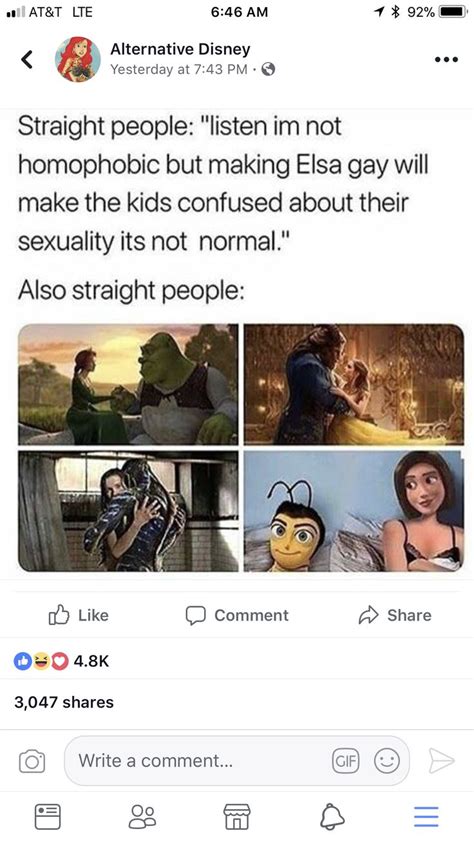View the 4.8K reactions list
The image size is (474, 842).
pyautogui.click(x=61, y=661)
